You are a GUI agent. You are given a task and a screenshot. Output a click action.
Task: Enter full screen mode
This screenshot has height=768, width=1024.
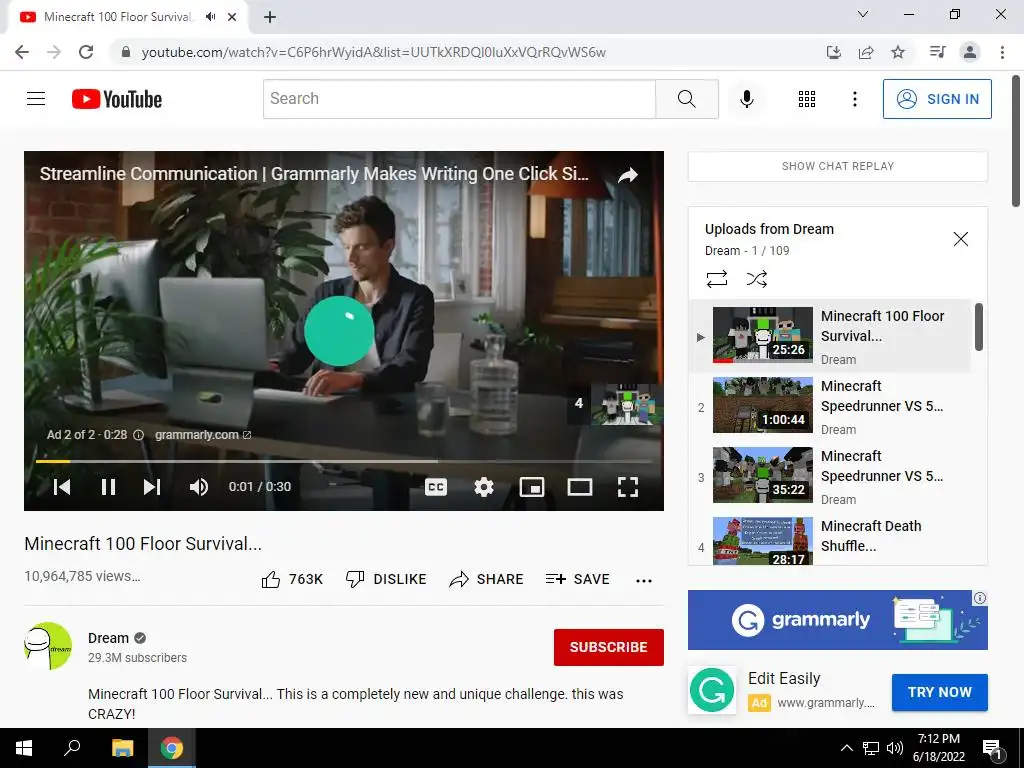pyautogui.click(x=628, y=487)
